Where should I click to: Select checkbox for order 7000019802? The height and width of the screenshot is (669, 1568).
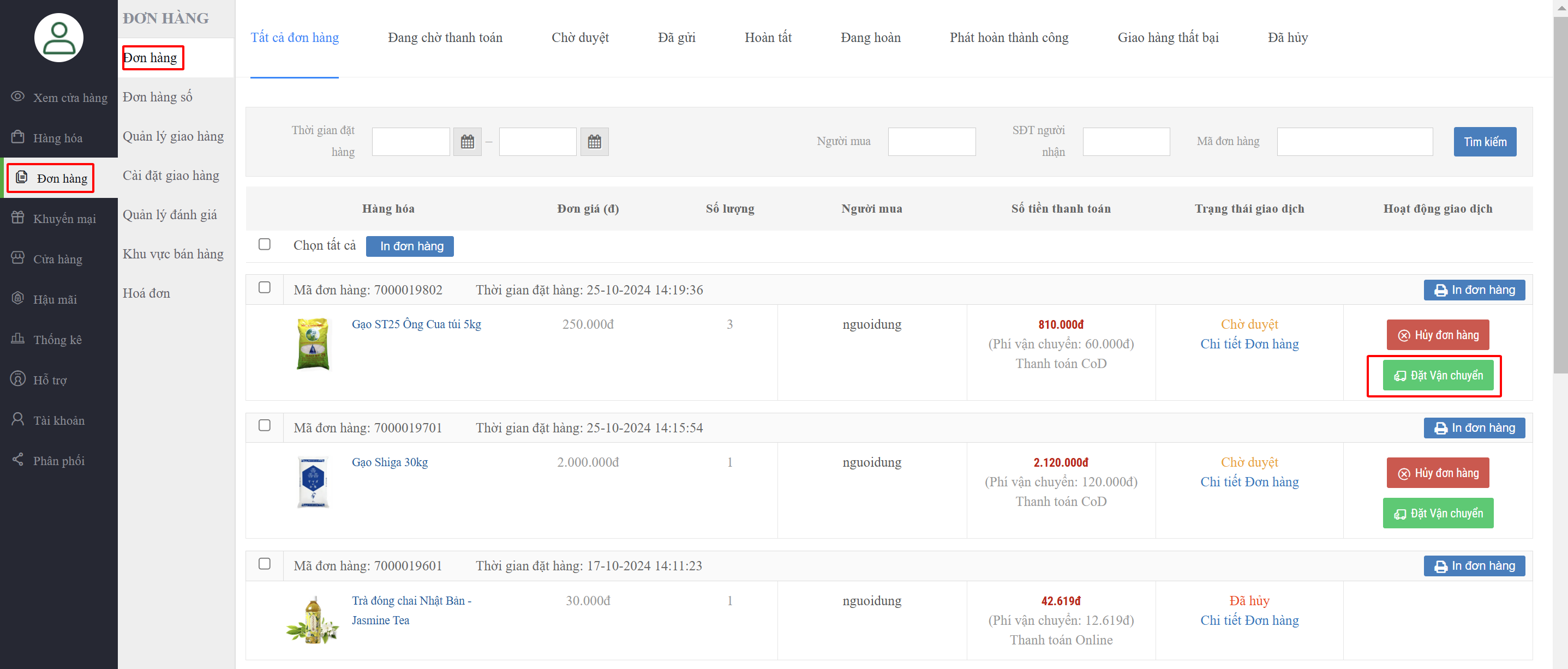tap(264, 288)
